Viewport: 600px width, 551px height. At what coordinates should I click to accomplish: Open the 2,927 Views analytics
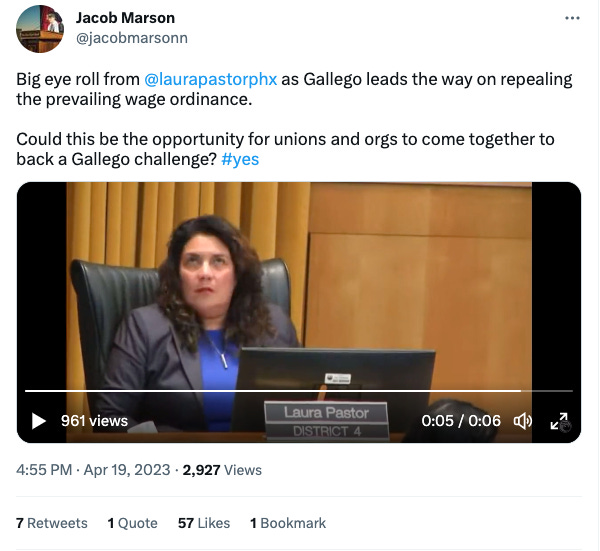click(222, 470)
